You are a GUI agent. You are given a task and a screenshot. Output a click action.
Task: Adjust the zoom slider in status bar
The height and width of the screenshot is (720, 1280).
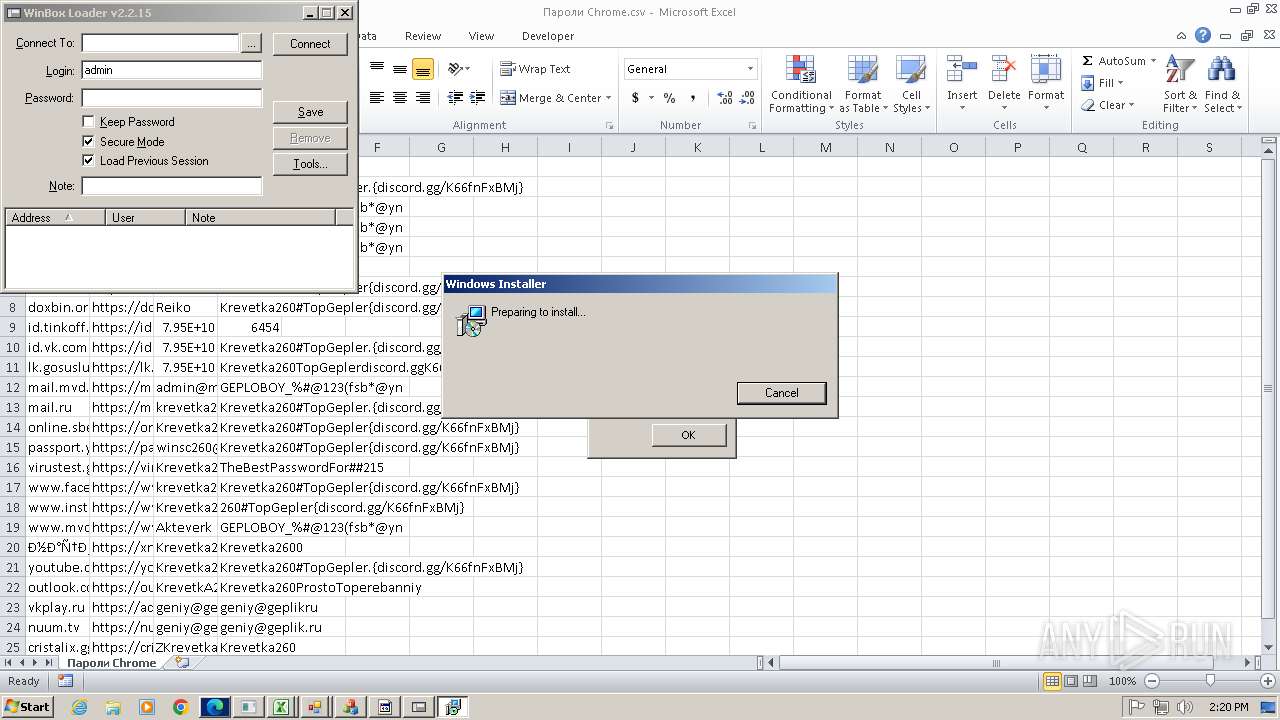pos(1210,681)
